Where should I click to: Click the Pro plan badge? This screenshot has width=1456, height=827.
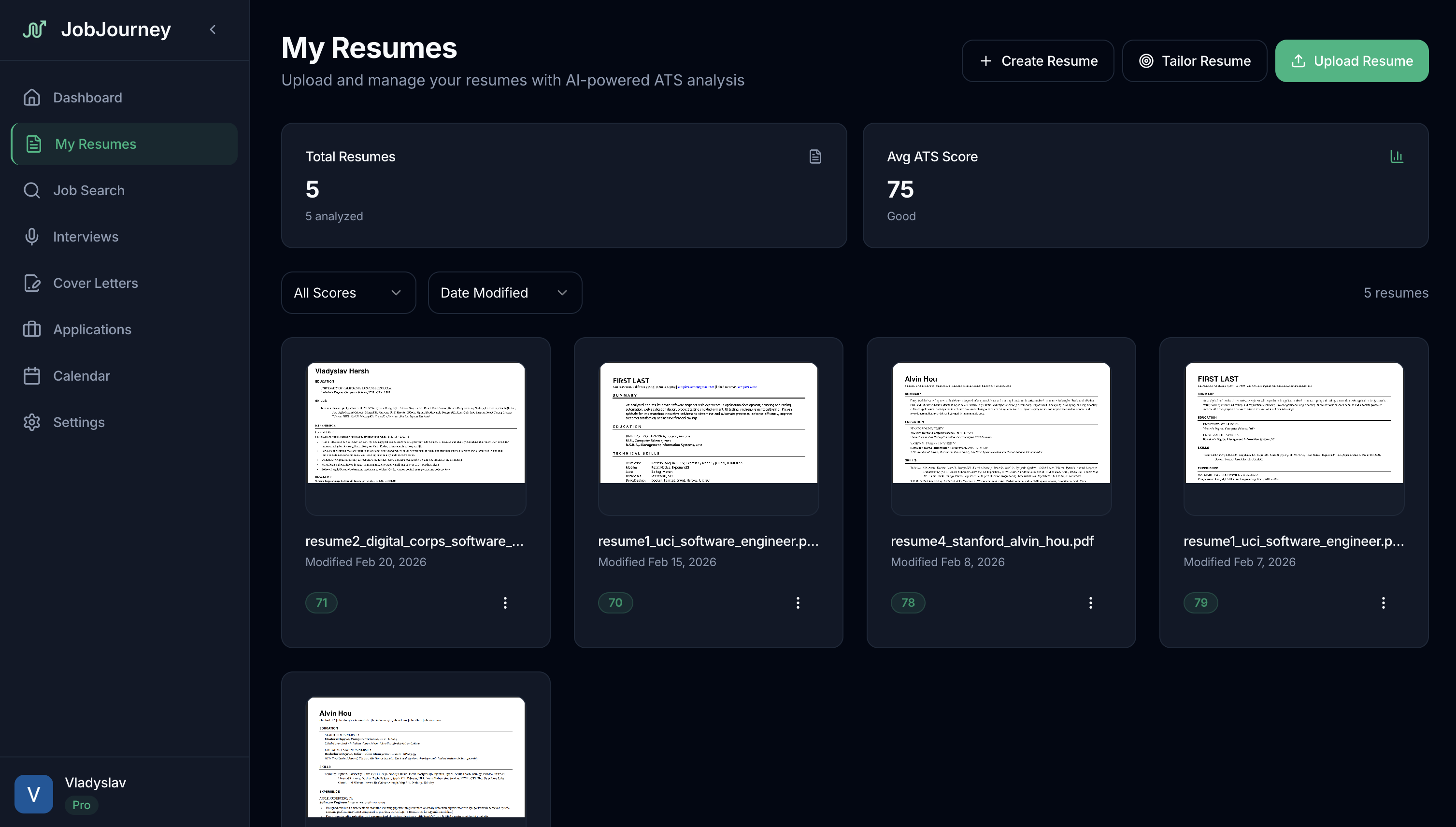point(81,805)
